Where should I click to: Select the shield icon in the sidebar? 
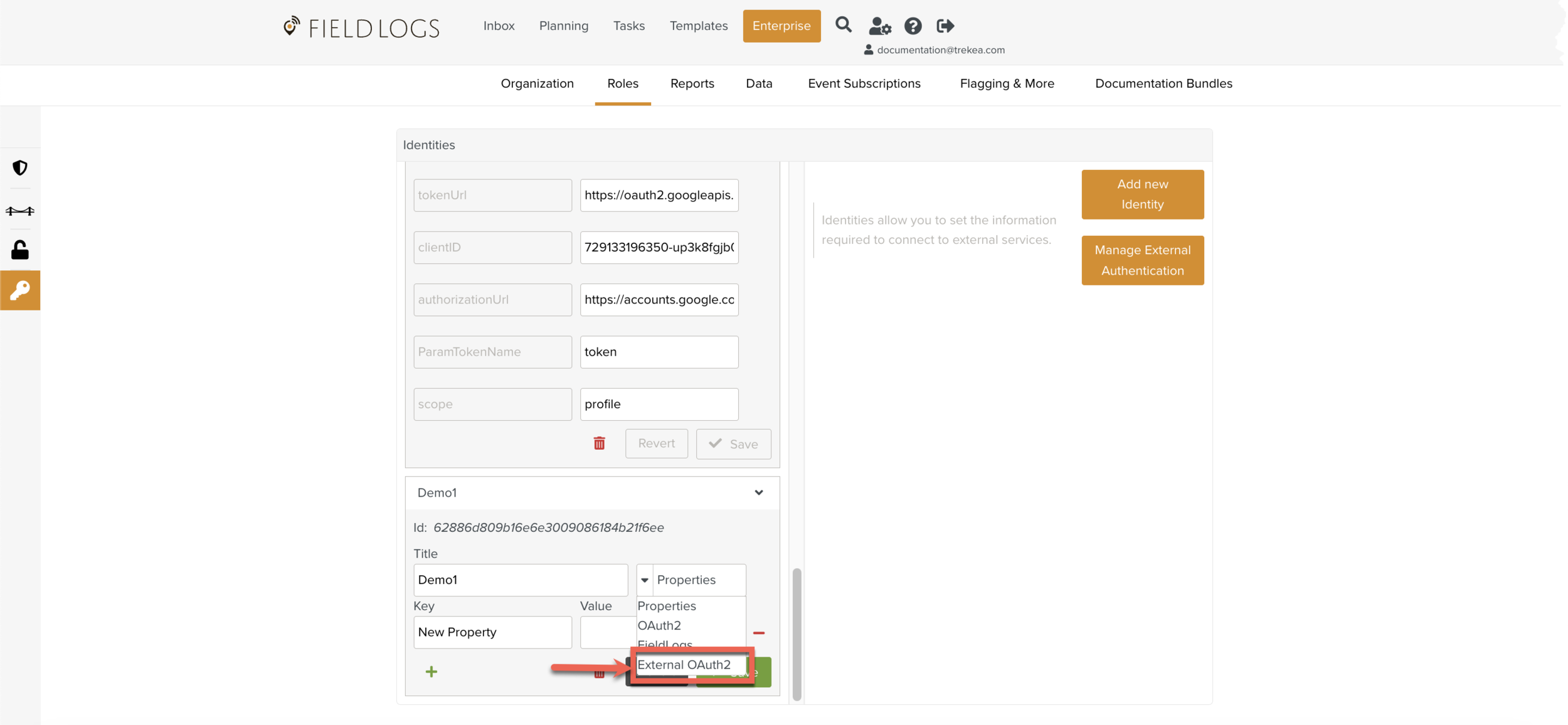click(20, 168)
